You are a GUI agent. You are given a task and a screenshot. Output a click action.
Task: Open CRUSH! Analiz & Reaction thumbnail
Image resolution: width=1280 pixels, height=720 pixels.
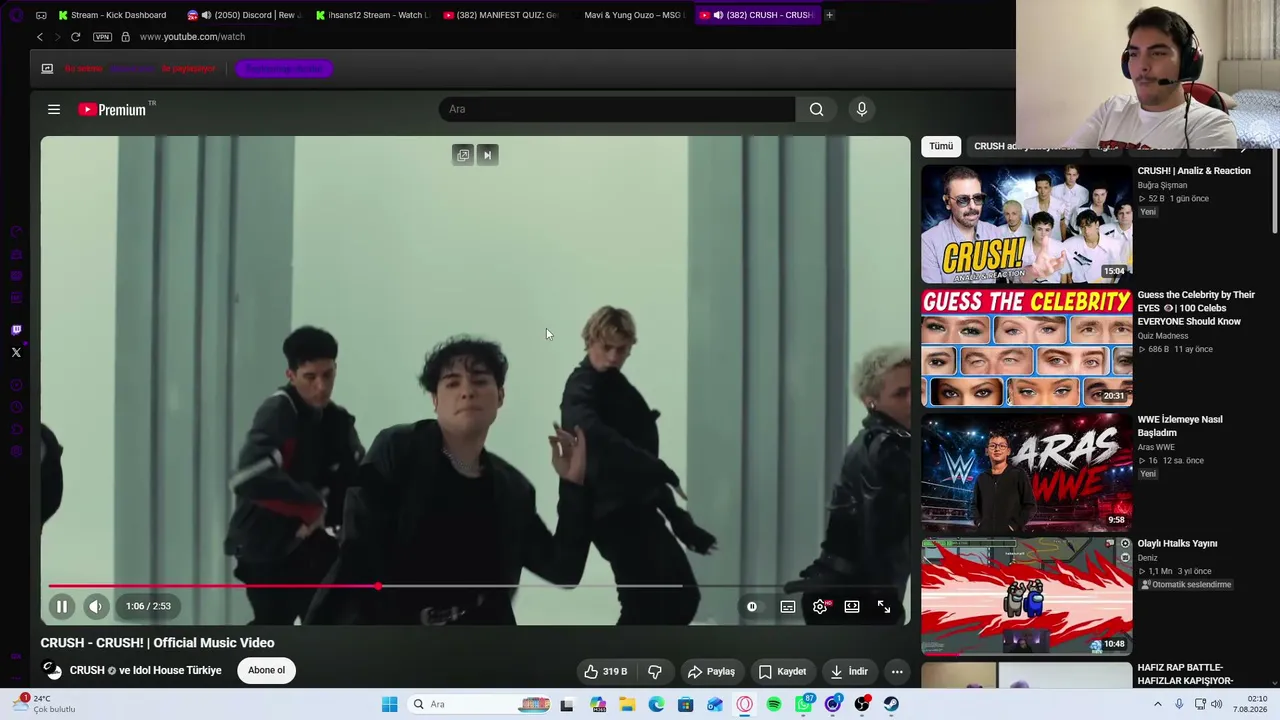tap(1026, 223)
